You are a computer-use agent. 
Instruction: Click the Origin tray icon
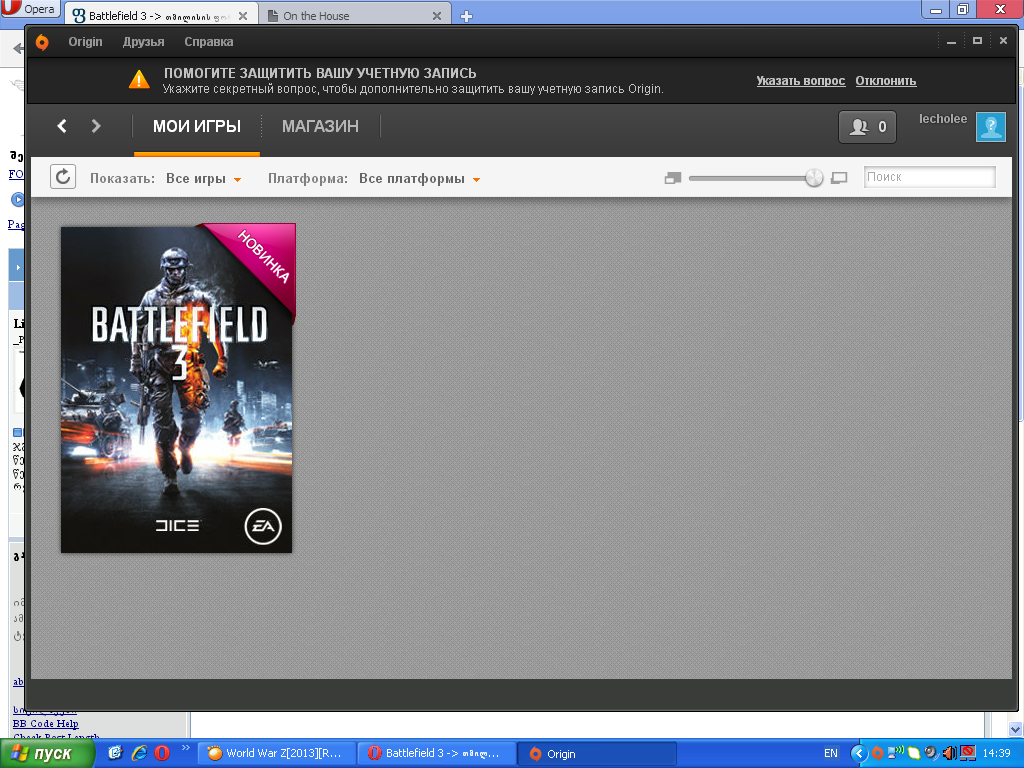[x=878, y=754]
